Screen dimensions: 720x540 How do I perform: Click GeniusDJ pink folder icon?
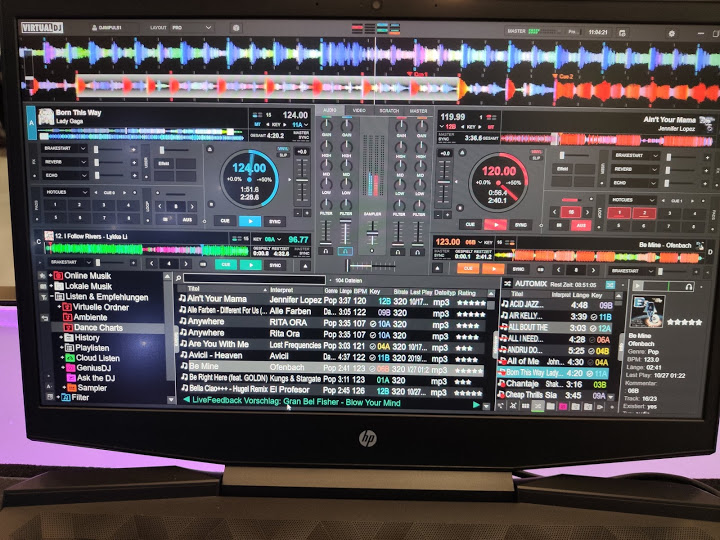coord(70,368)
